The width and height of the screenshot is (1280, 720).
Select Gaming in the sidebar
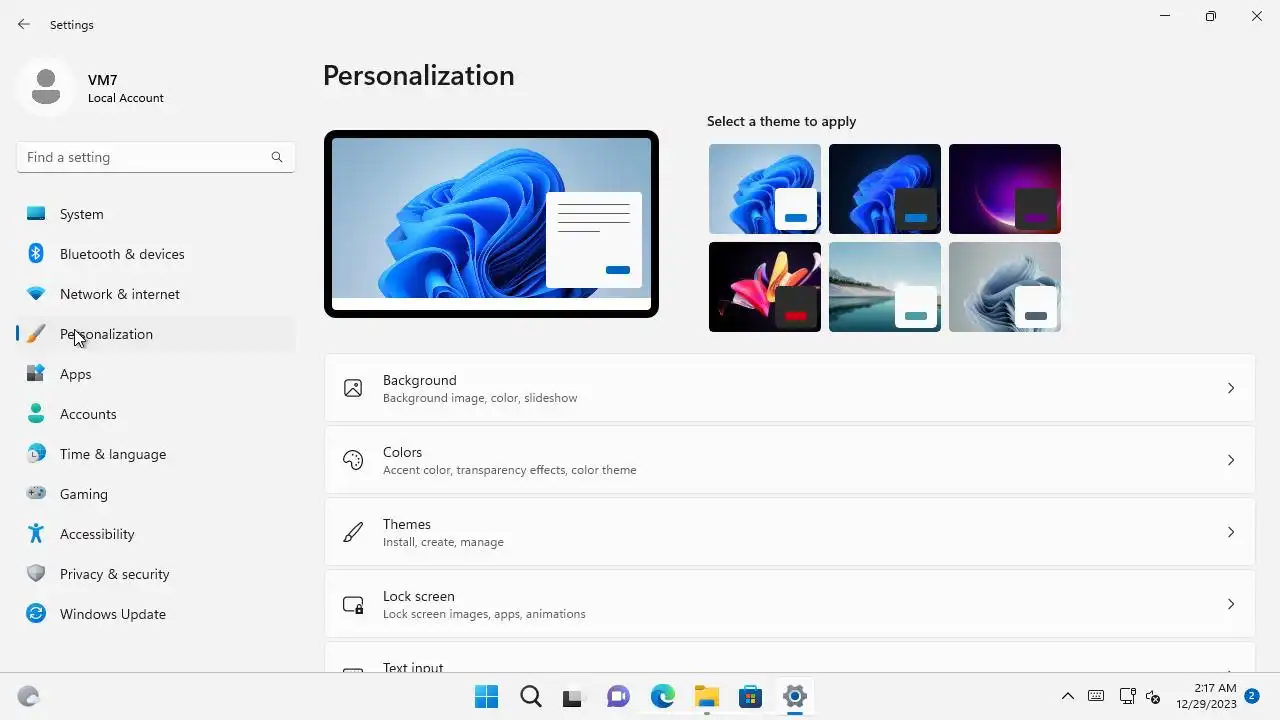(x=156, y=494)
